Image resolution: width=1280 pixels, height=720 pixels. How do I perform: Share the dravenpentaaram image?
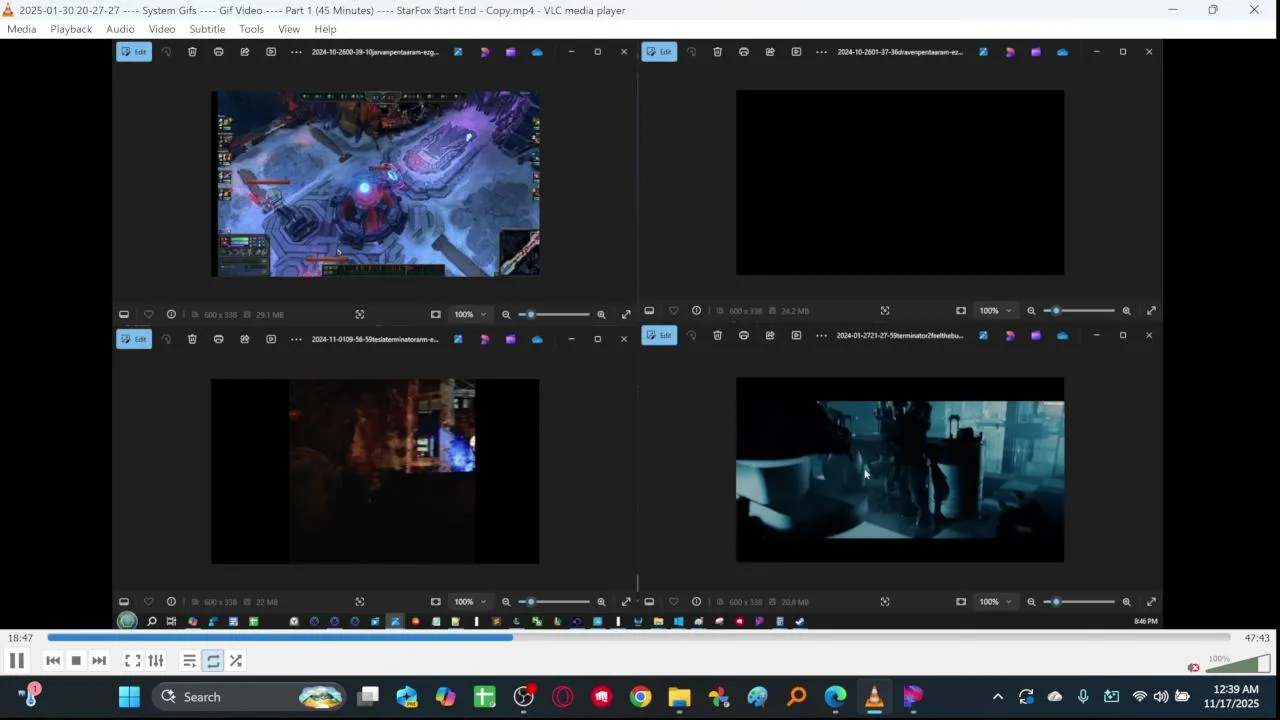[770, 52]
